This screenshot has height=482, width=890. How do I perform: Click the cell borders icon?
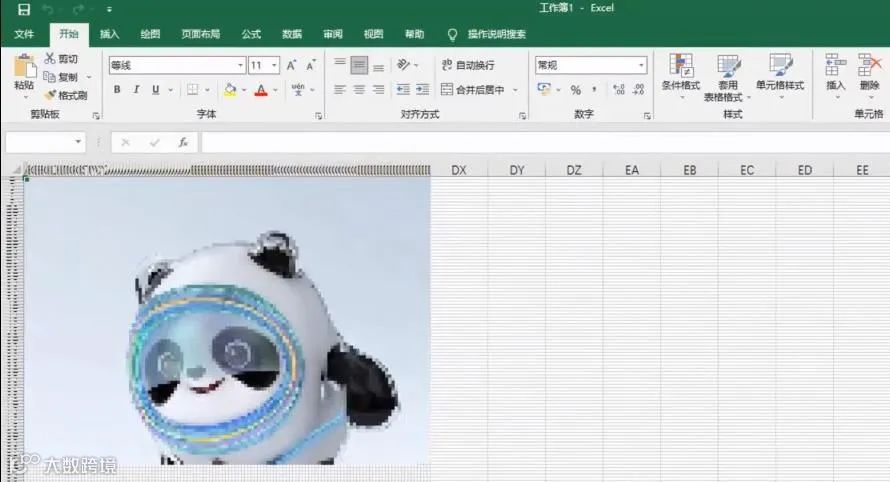pyautogui.click(x=193, y=90)
